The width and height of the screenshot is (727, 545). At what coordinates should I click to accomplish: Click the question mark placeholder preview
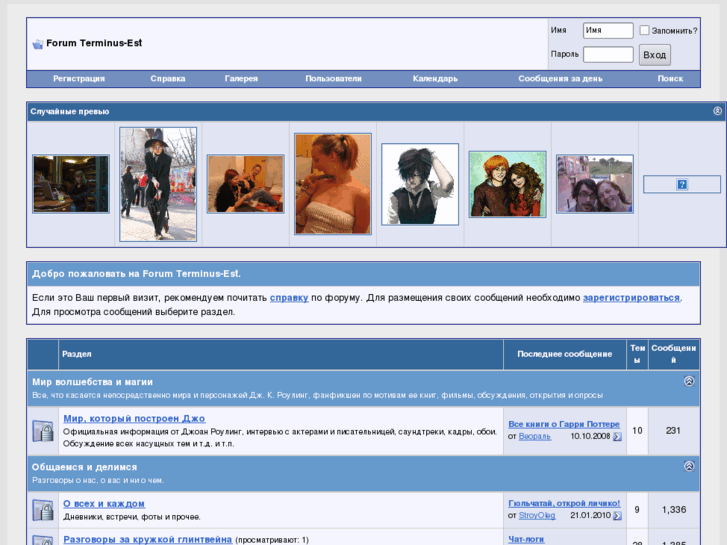(x=682, y=184)
